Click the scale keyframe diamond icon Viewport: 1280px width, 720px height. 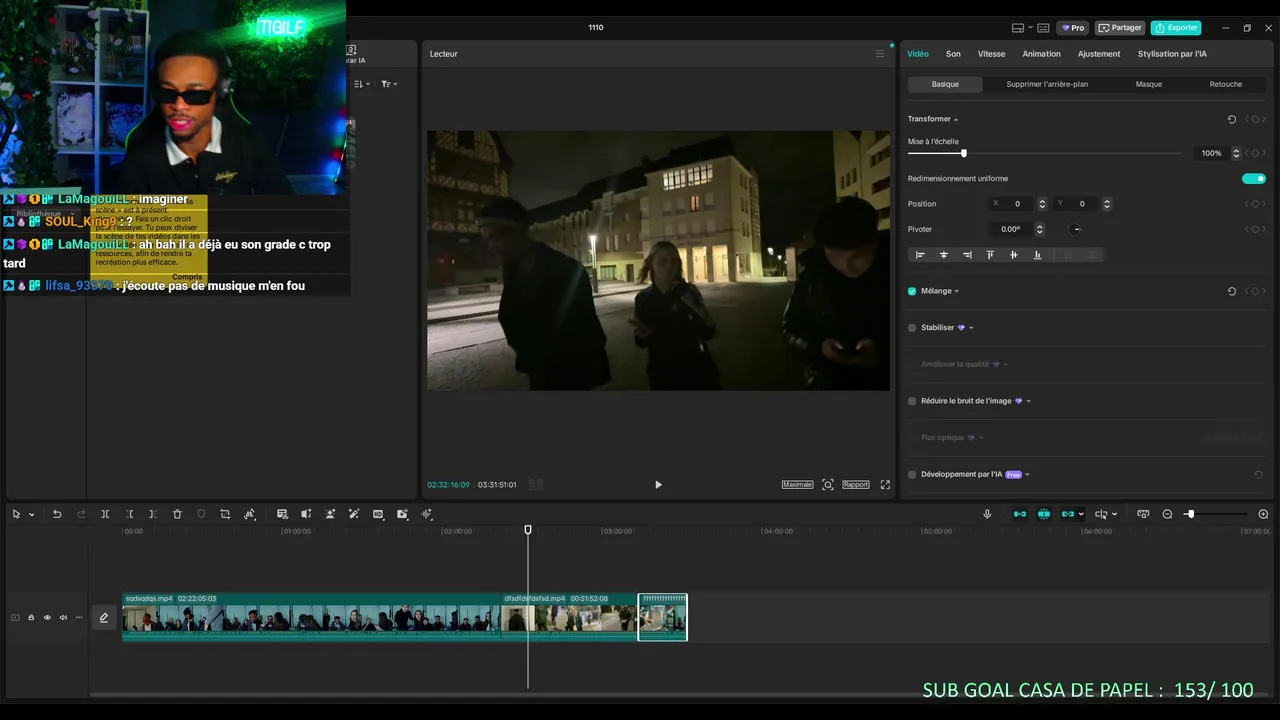point(1255,153)
